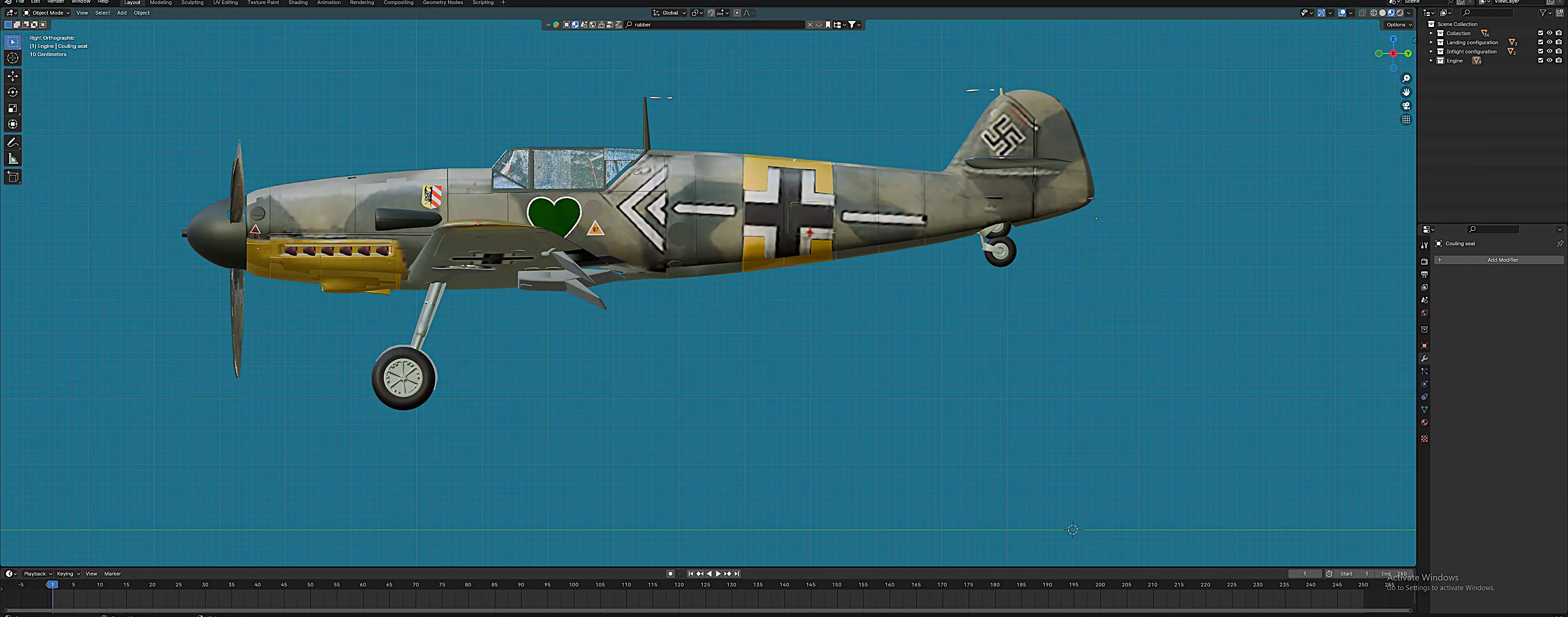
Task: Open the Render properties tab
Action: coord(1424,261)
